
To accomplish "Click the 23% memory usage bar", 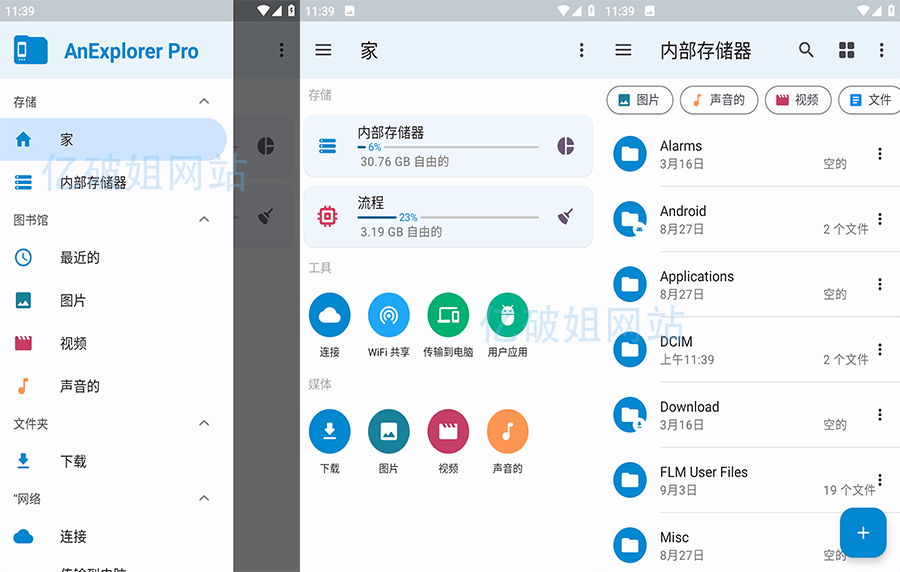I will pos(448,217).
